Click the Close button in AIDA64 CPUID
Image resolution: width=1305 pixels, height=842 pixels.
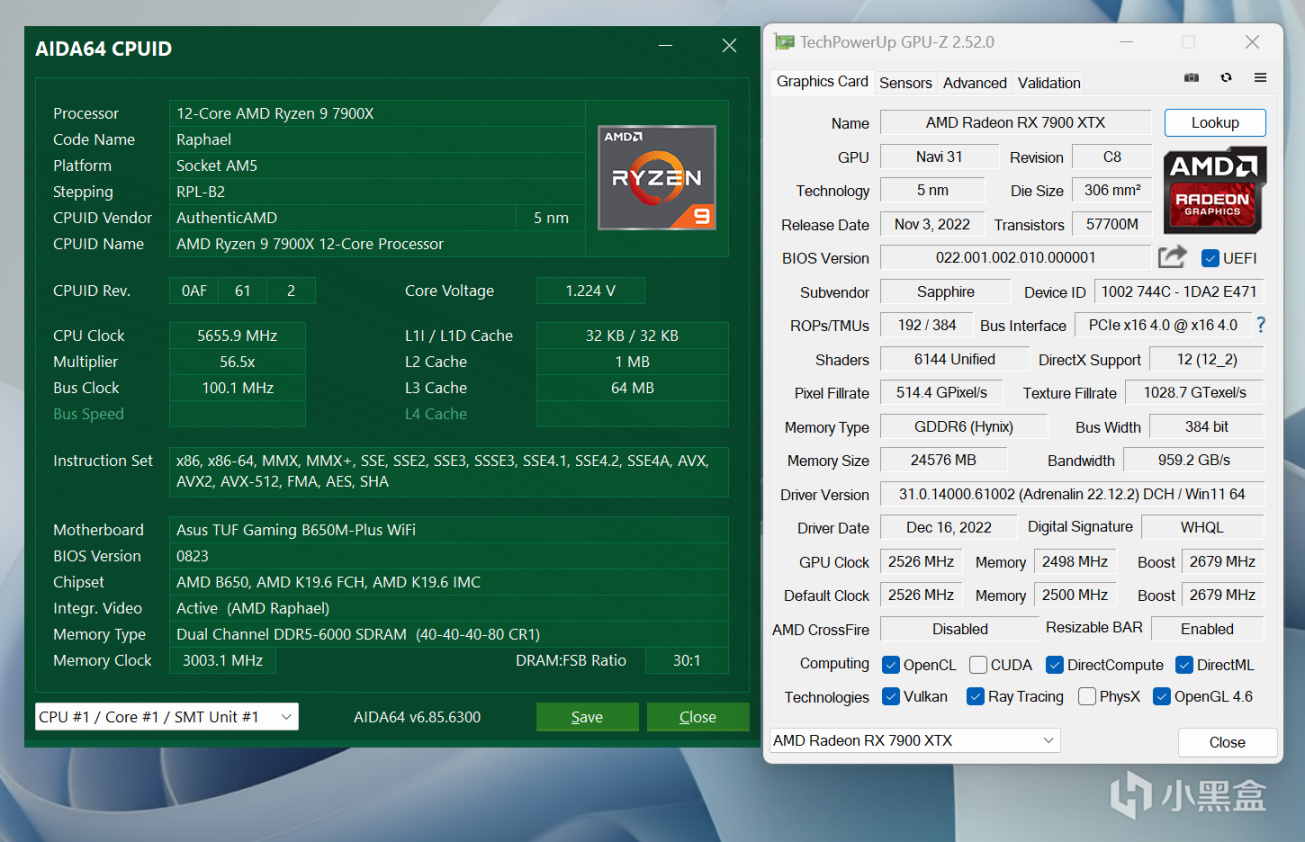pyautogui.click(x=697, y=717)
